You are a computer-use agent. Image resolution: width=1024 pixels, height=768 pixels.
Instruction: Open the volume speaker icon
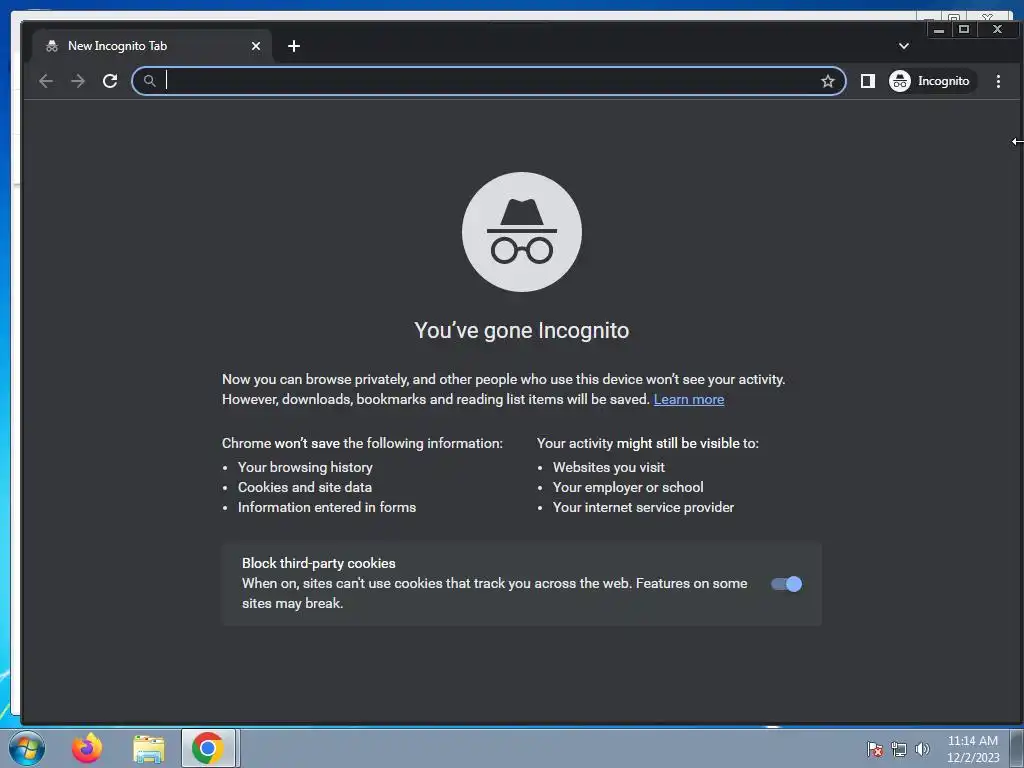pos(922,749)
